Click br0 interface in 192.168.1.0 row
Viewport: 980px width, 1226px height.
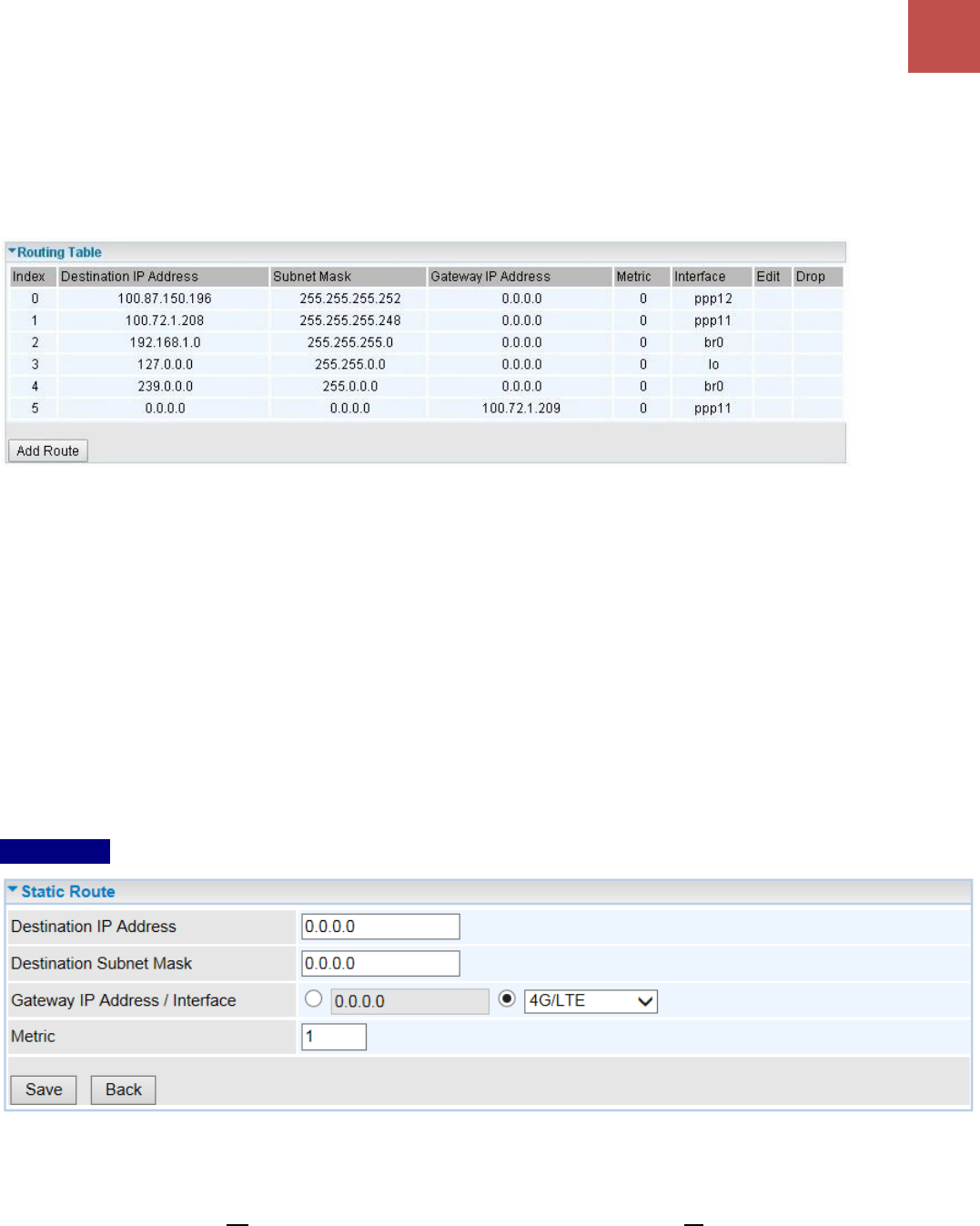(712, 342)
